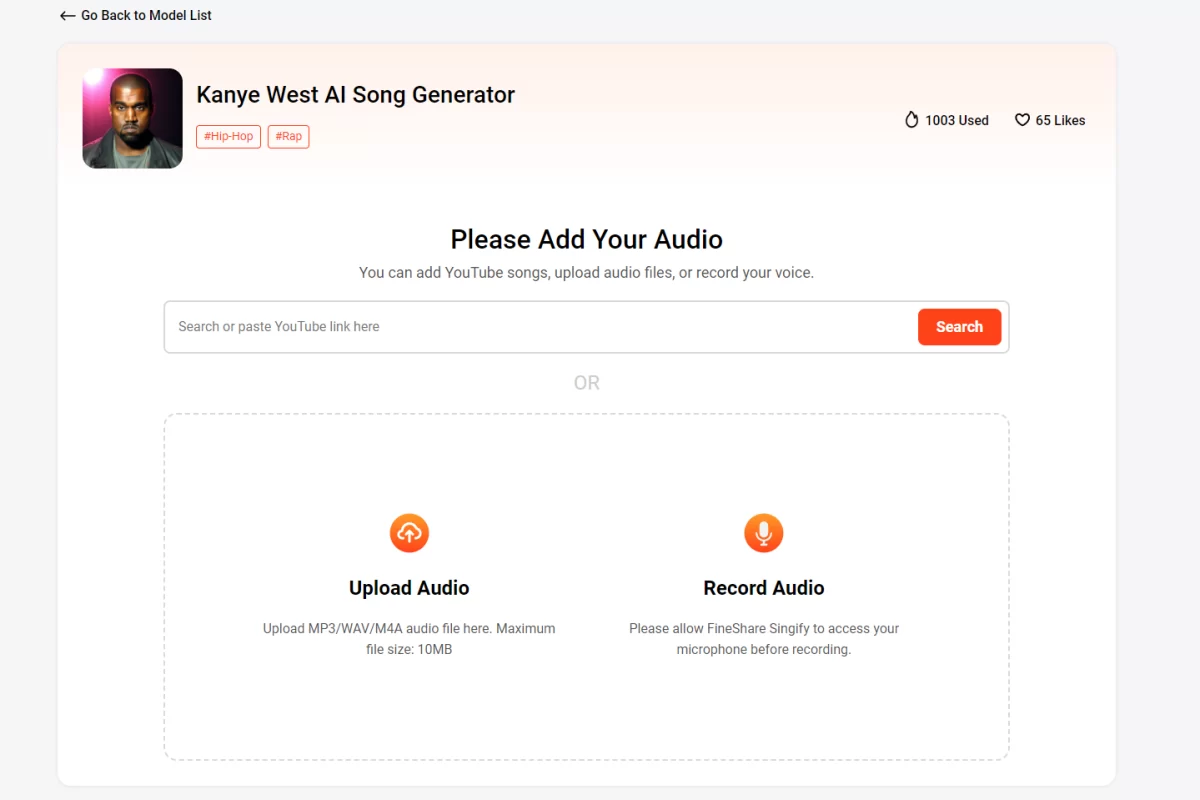Click the 'Please allow FineShare Singify' description
The height and width of the screenshot is (800, 1200).
pos(764,639)
